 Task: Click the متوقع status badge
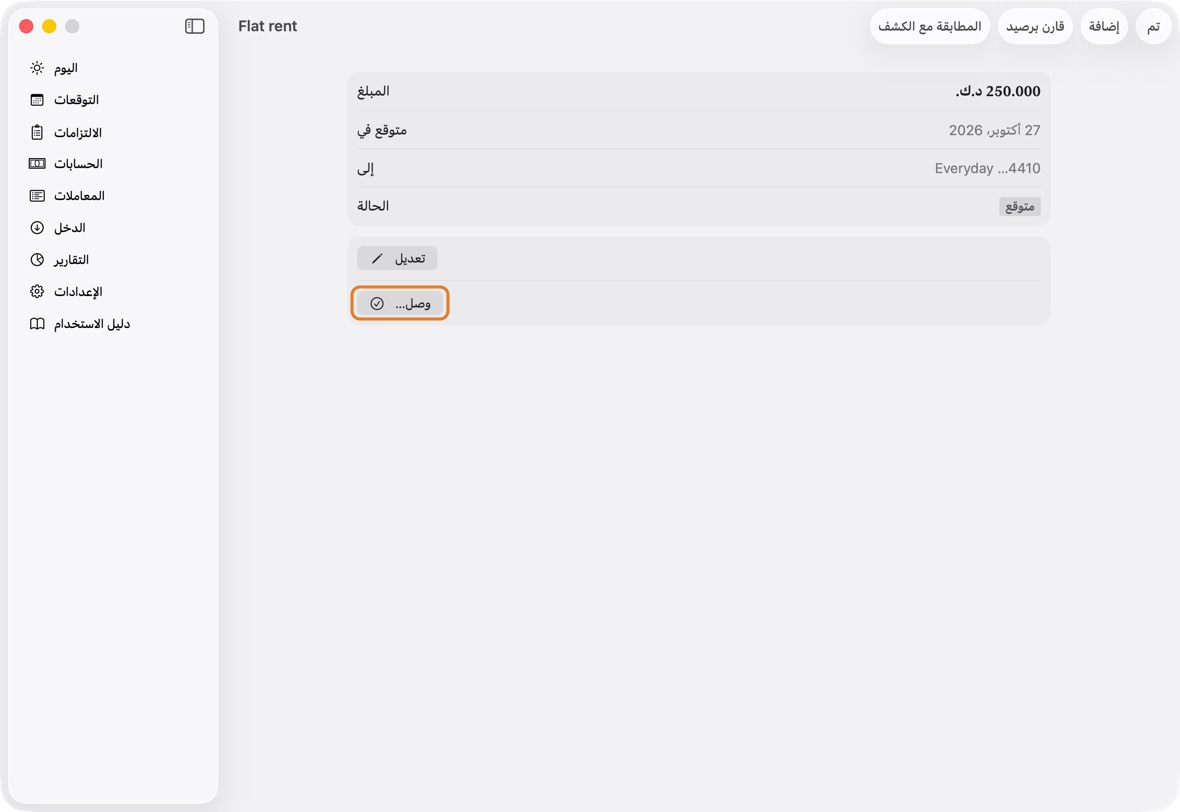[1020, 206]
